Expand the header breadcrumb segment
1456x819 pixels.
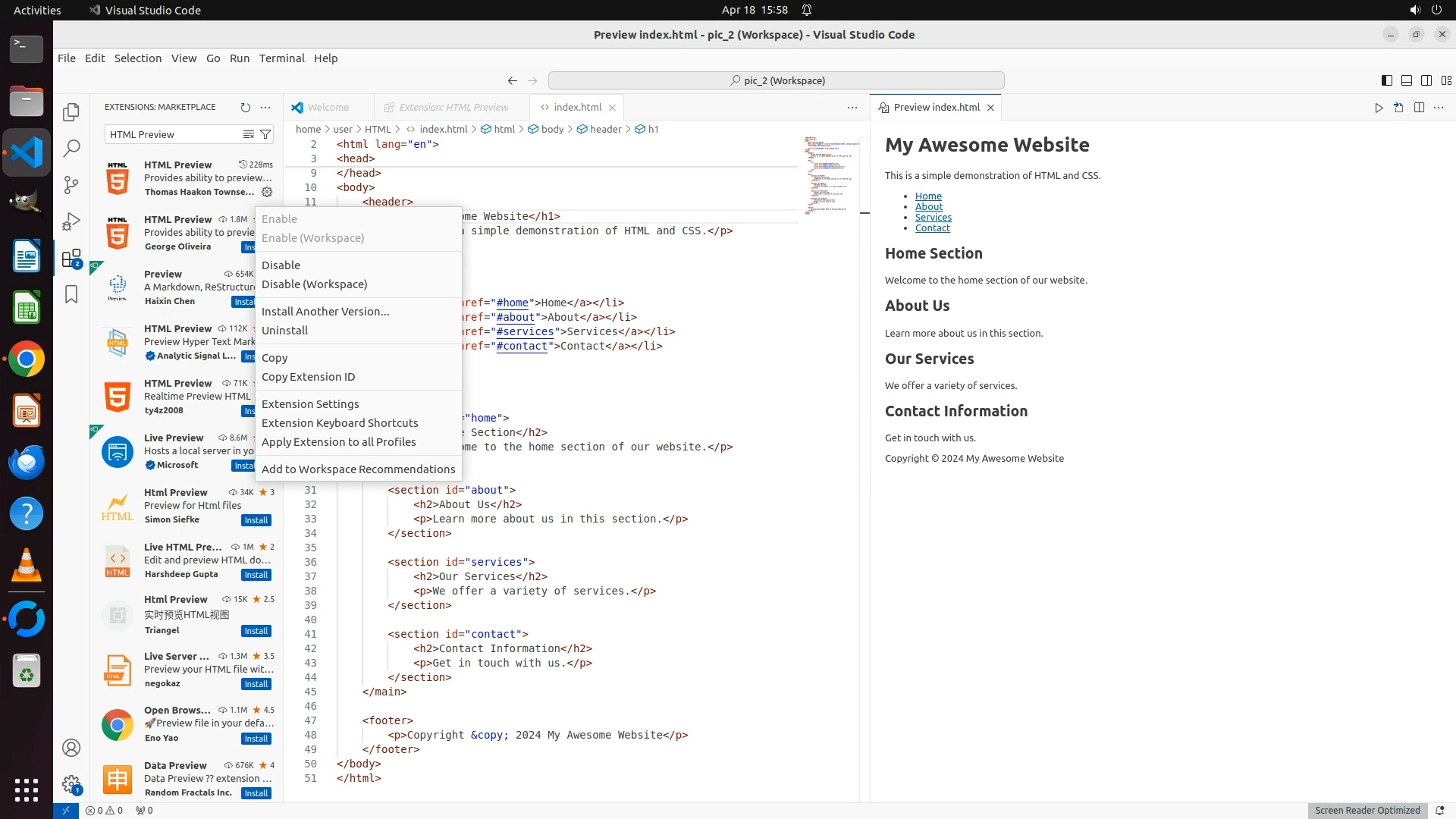click(x=605, y=129)
